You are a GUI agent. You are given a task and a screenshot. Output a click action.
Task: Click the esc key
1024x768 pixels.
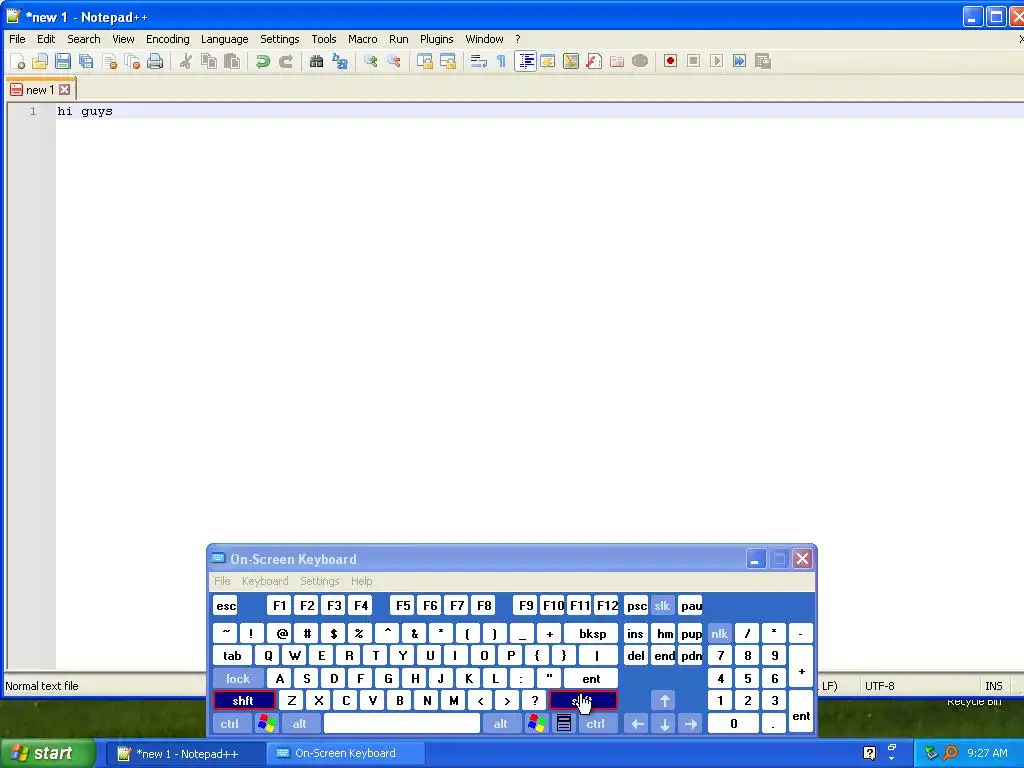[225, 606]
